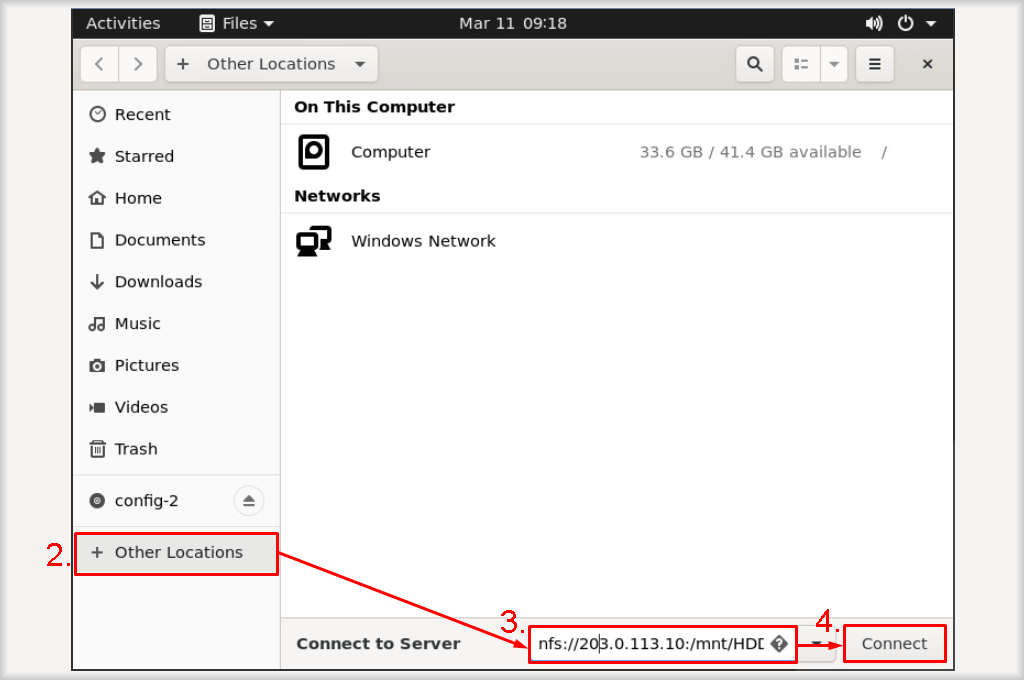The height and width of the screenshot is (680, 1024).
Task: Open Pictures folder in sidebar
Action: tap(176, 365)
